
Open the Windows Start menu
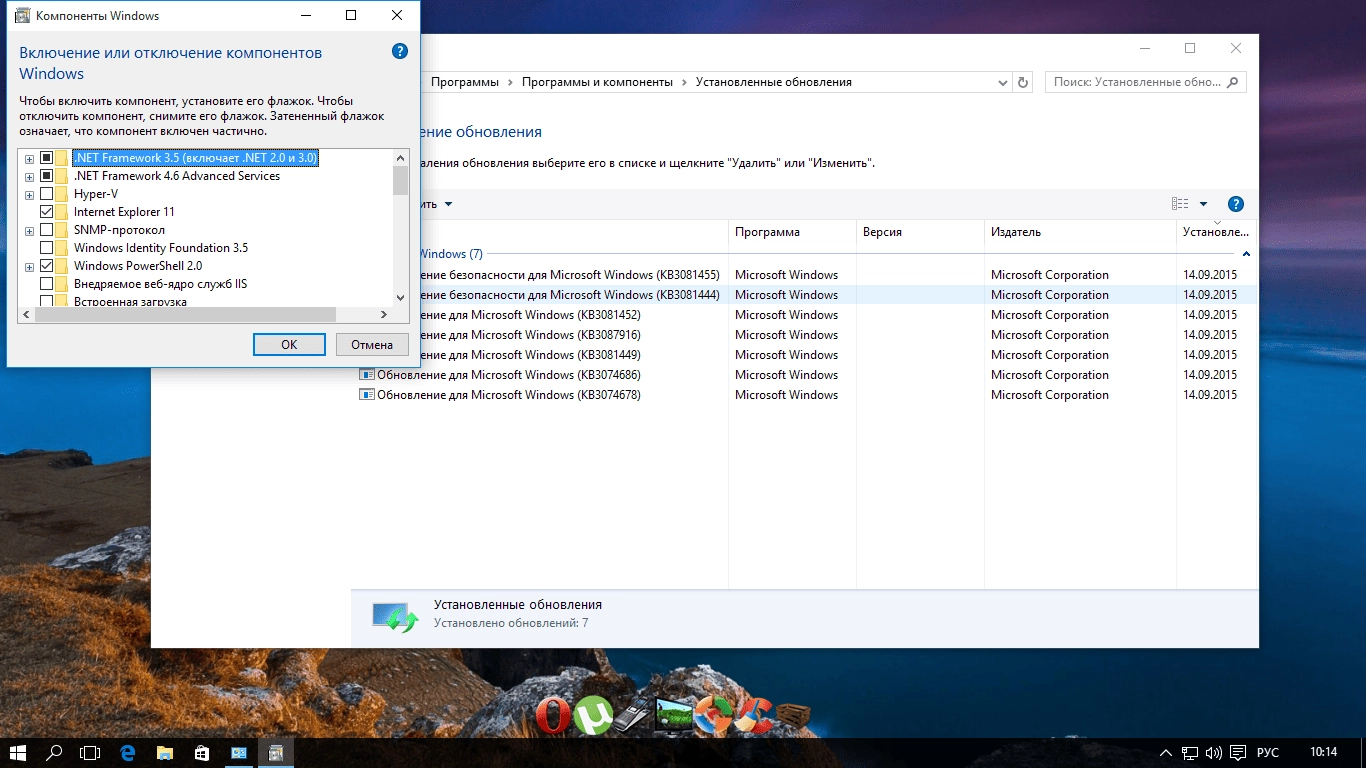coord(17,753)
